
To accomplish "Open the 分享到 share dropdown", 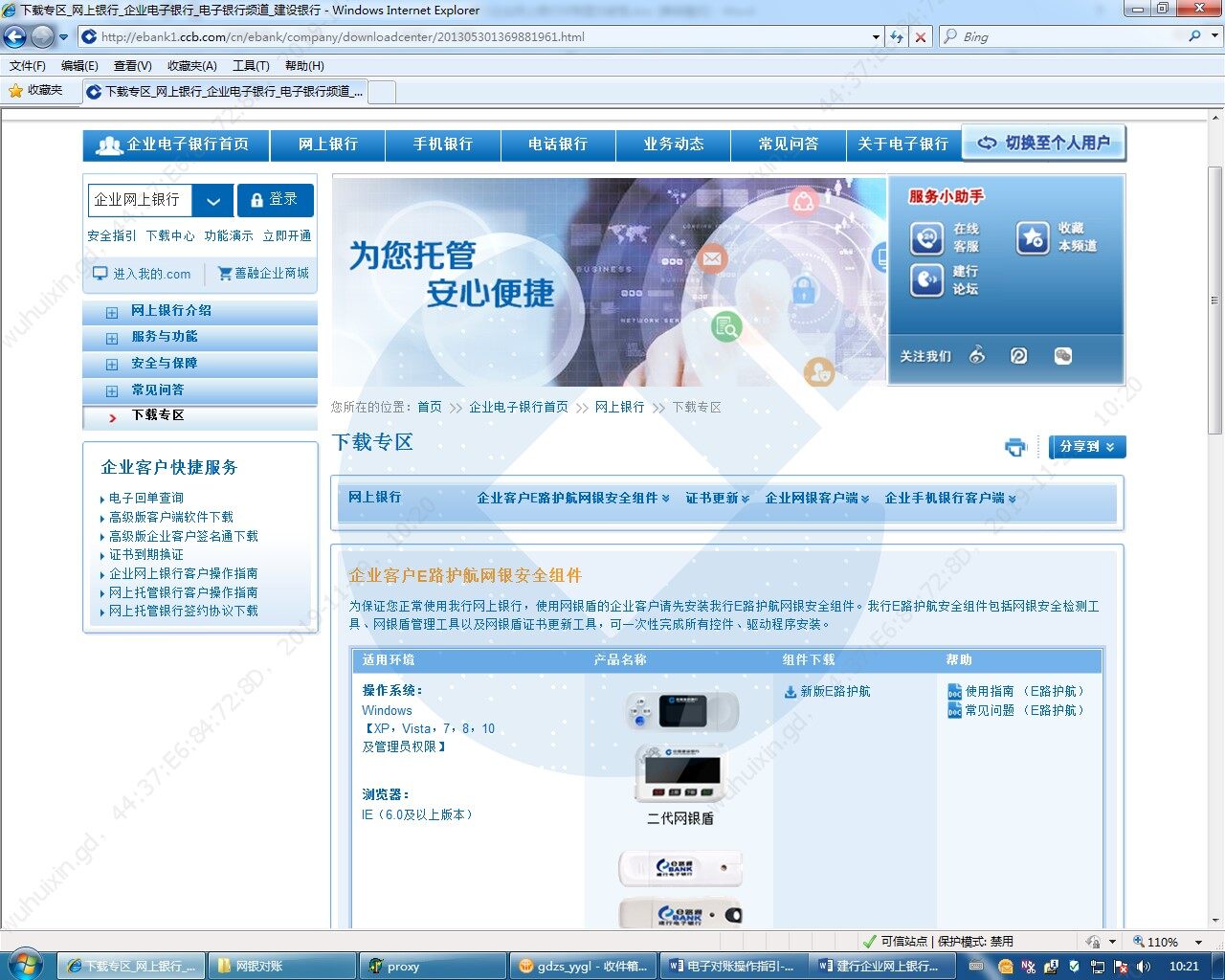I will point(1087,447).
